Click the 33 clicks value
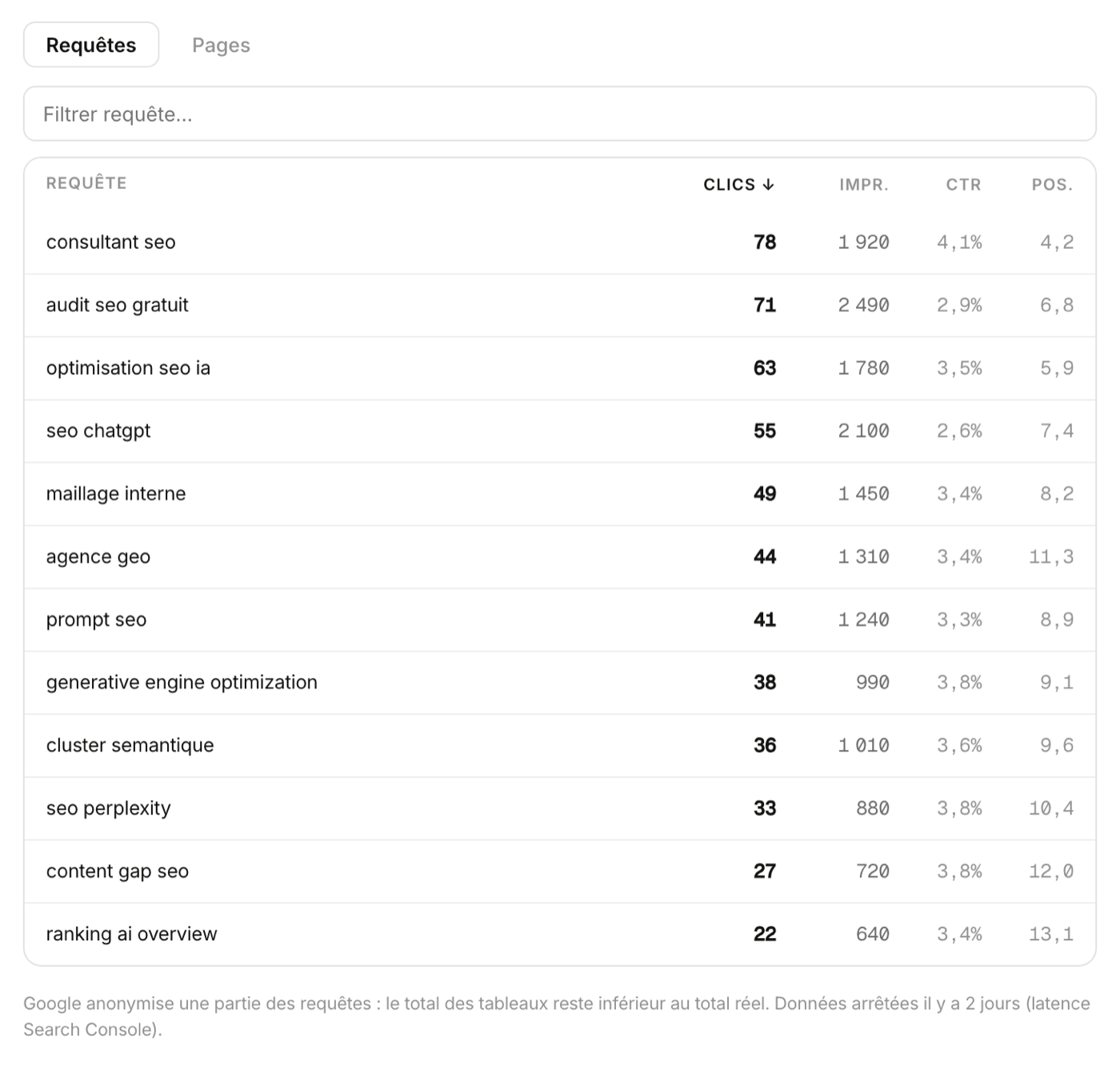Viewport: 1120px width, 1074px height. coord(765,809)
